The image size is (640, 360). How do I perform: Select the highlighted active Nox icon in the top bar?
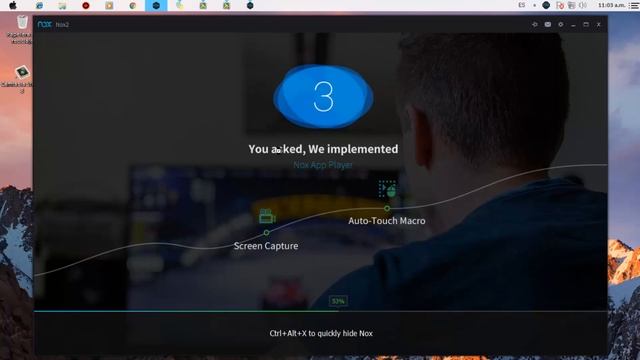point(156,5)
